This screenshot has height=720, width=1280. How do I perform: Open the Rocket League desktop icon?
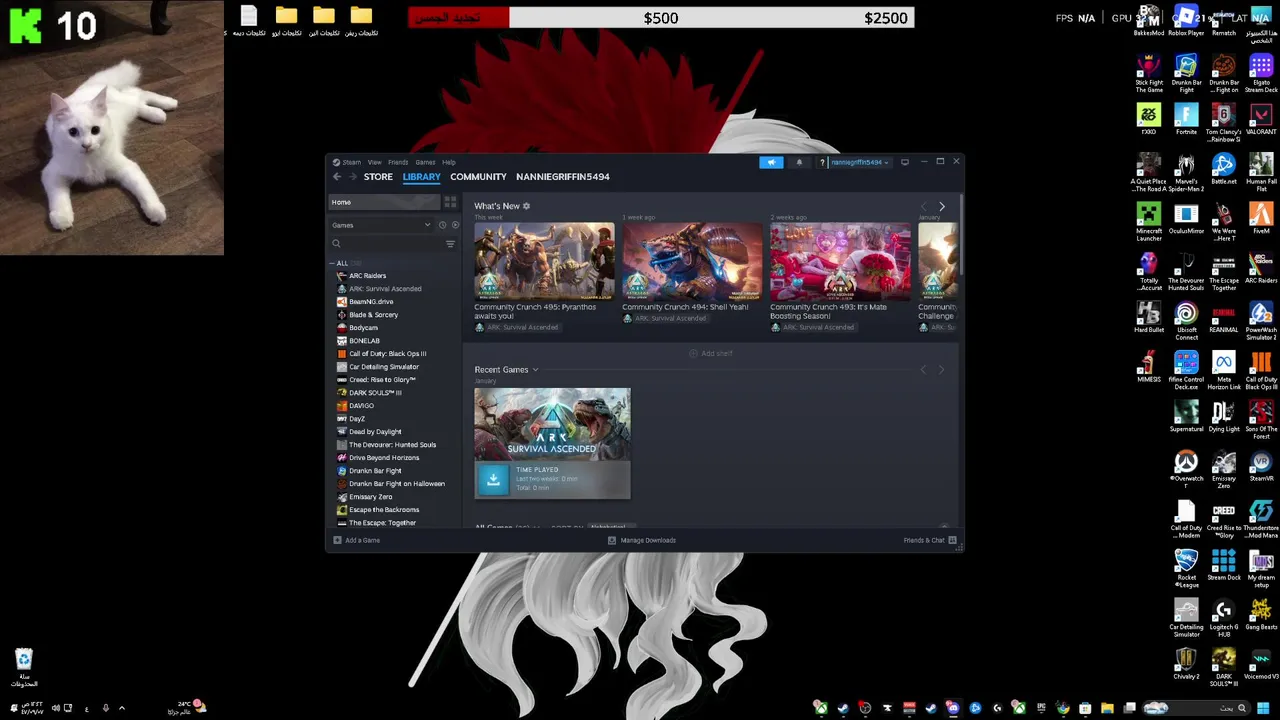coord(1186,569)
